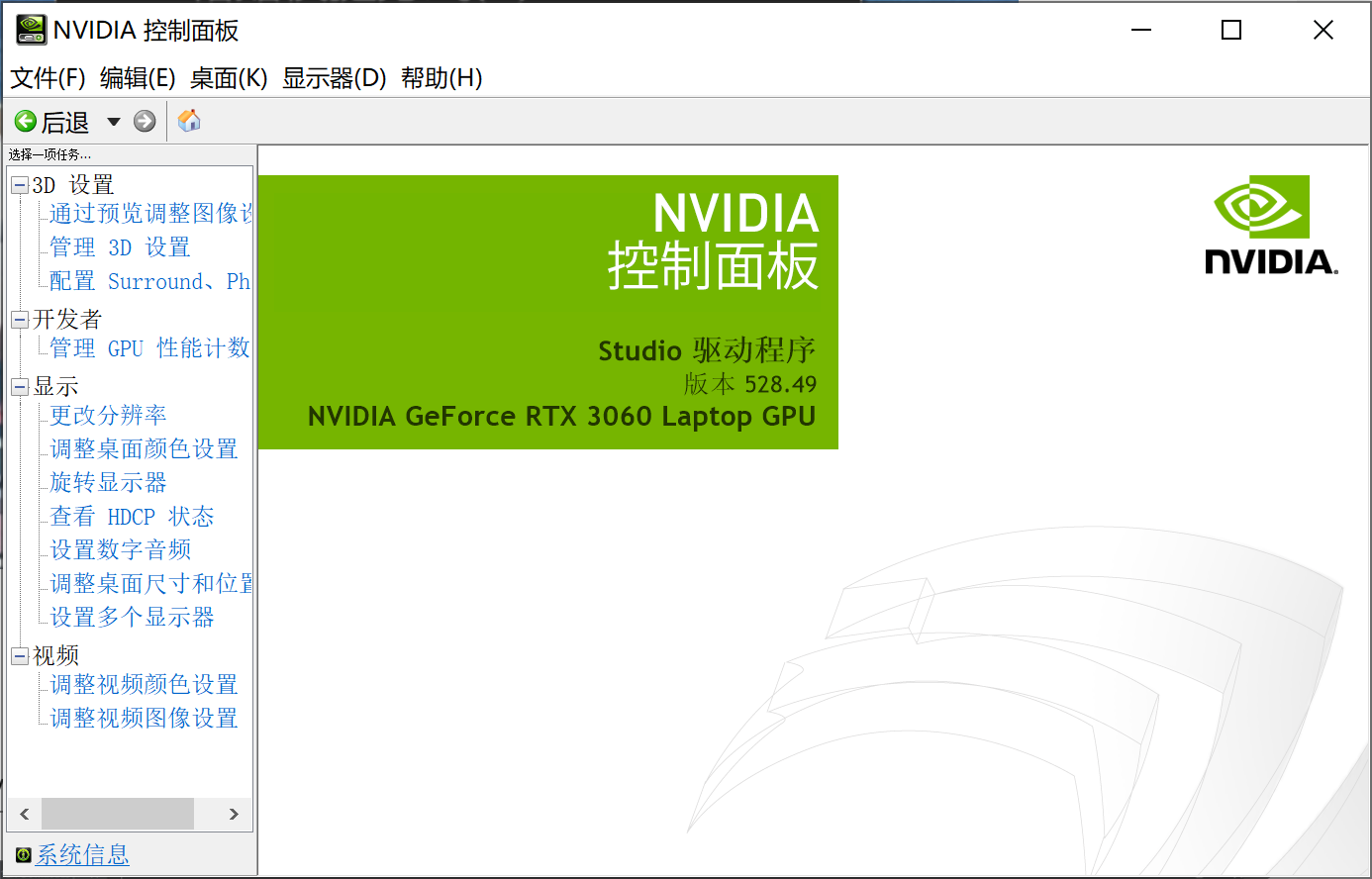This screenshot has width=1372, height=879.
Task: Select 更改分辨率 under 显示
Action: [x=106, y=415]
